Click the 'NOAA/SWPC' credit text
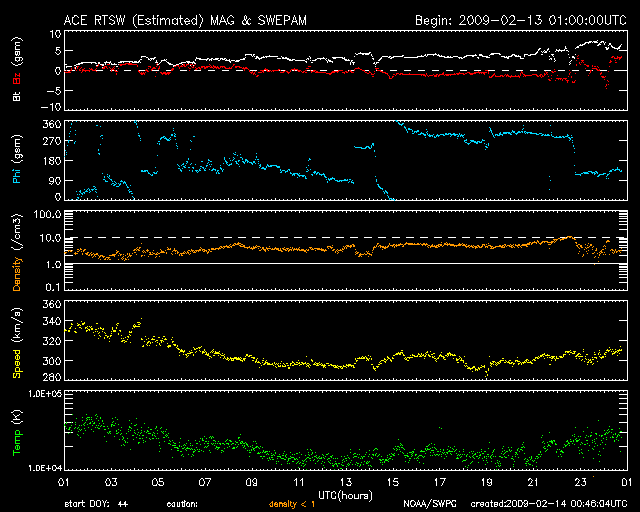Viewport: 640px width, 512px height. 430,504
